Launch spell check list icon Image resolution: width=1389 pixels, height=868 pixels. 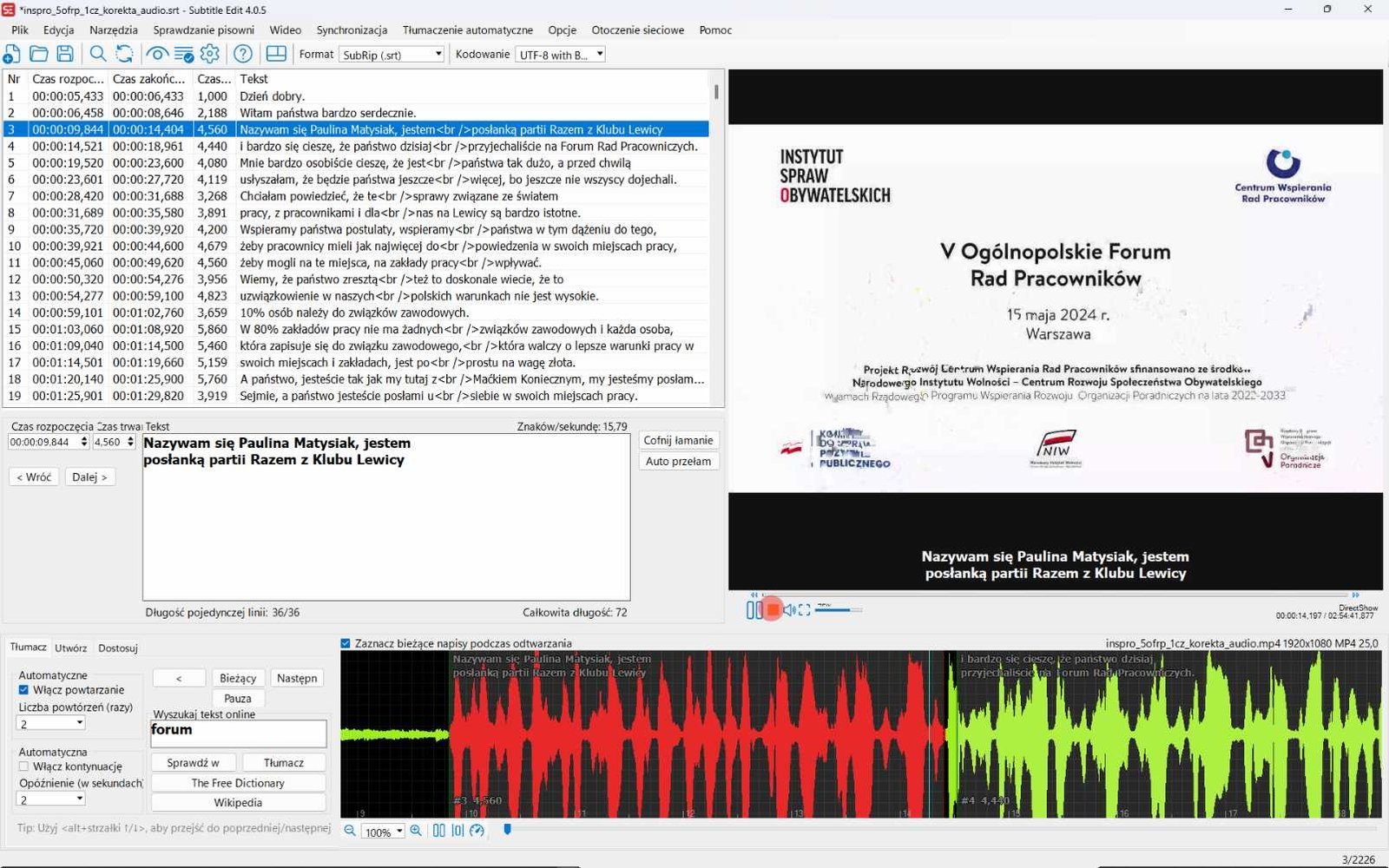point(184,54)
